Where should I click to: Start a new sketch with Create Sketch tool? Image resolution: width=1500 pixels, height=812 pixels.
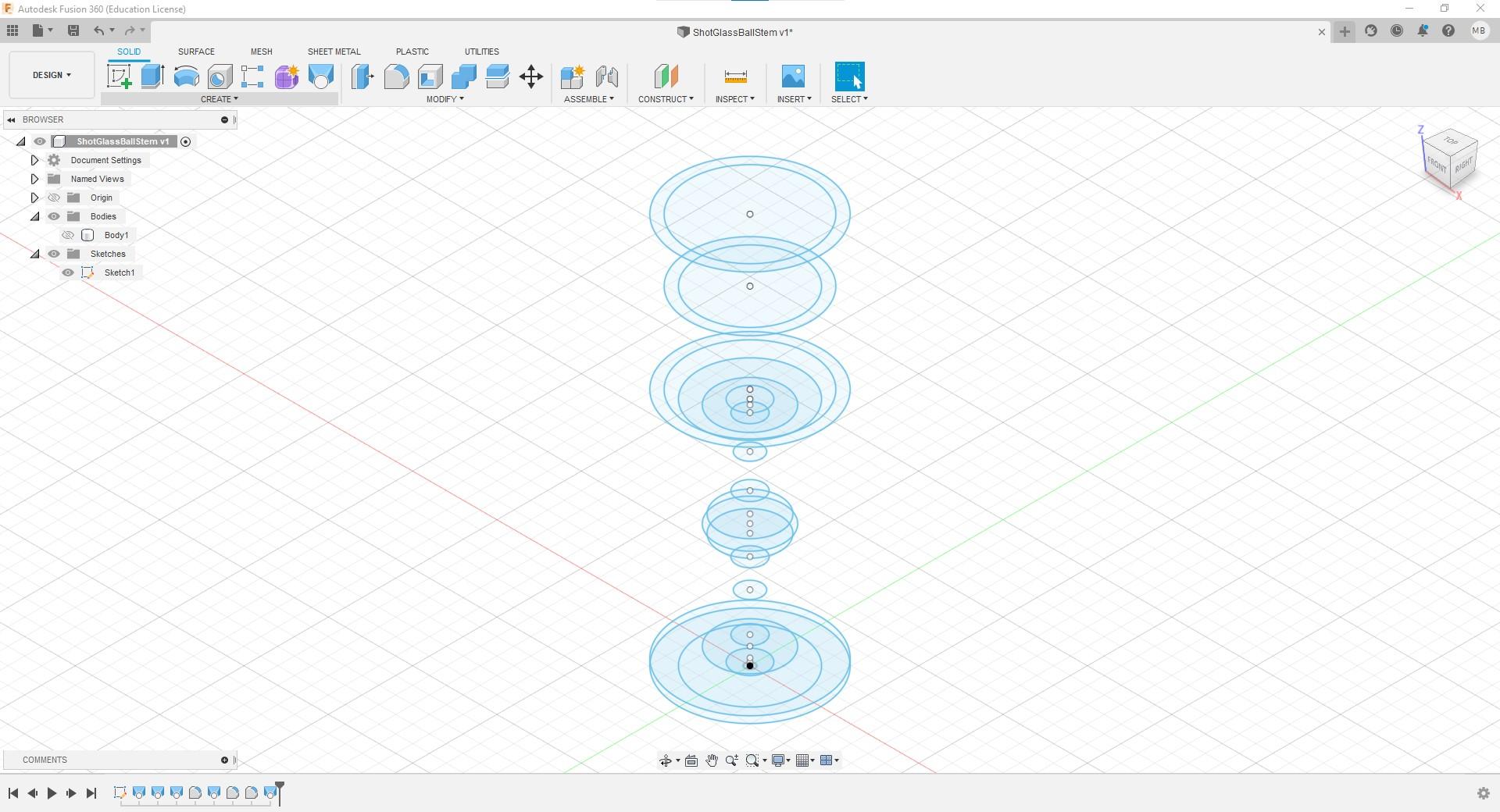pos(119,77)
